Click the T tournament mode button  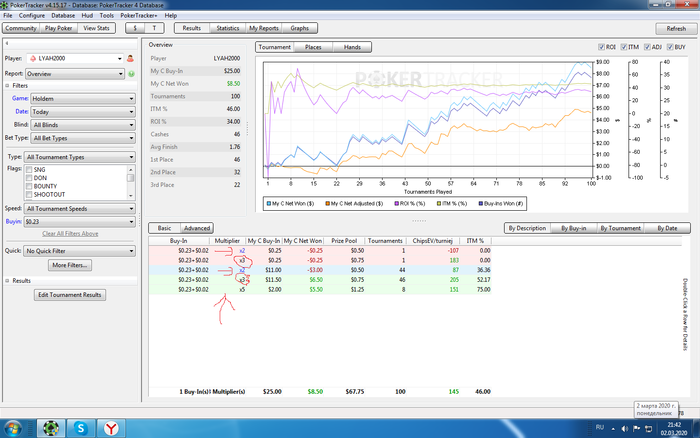point(154,28)
